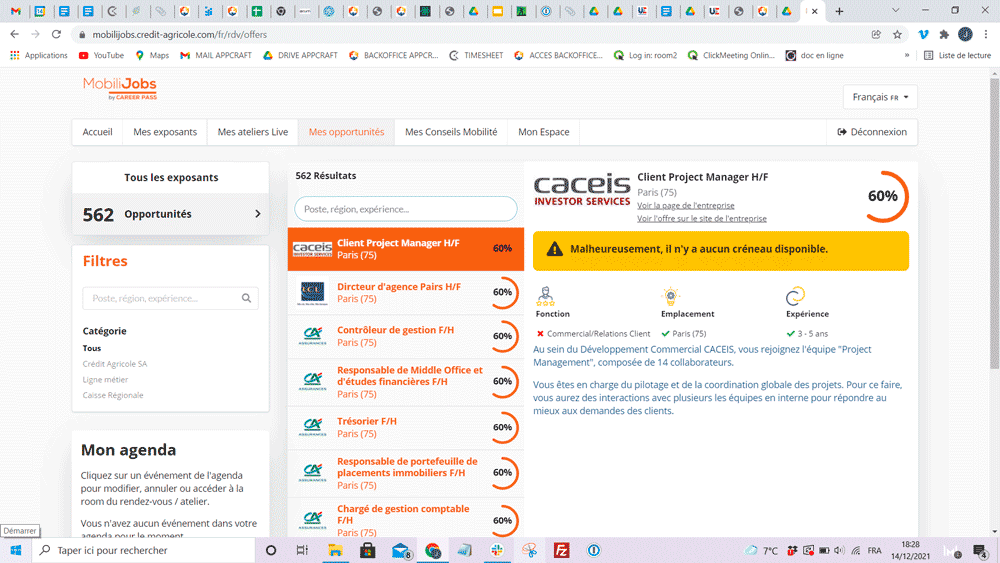Open the Windows Start button
1000x563 pixels.
[x=16, y=550]
